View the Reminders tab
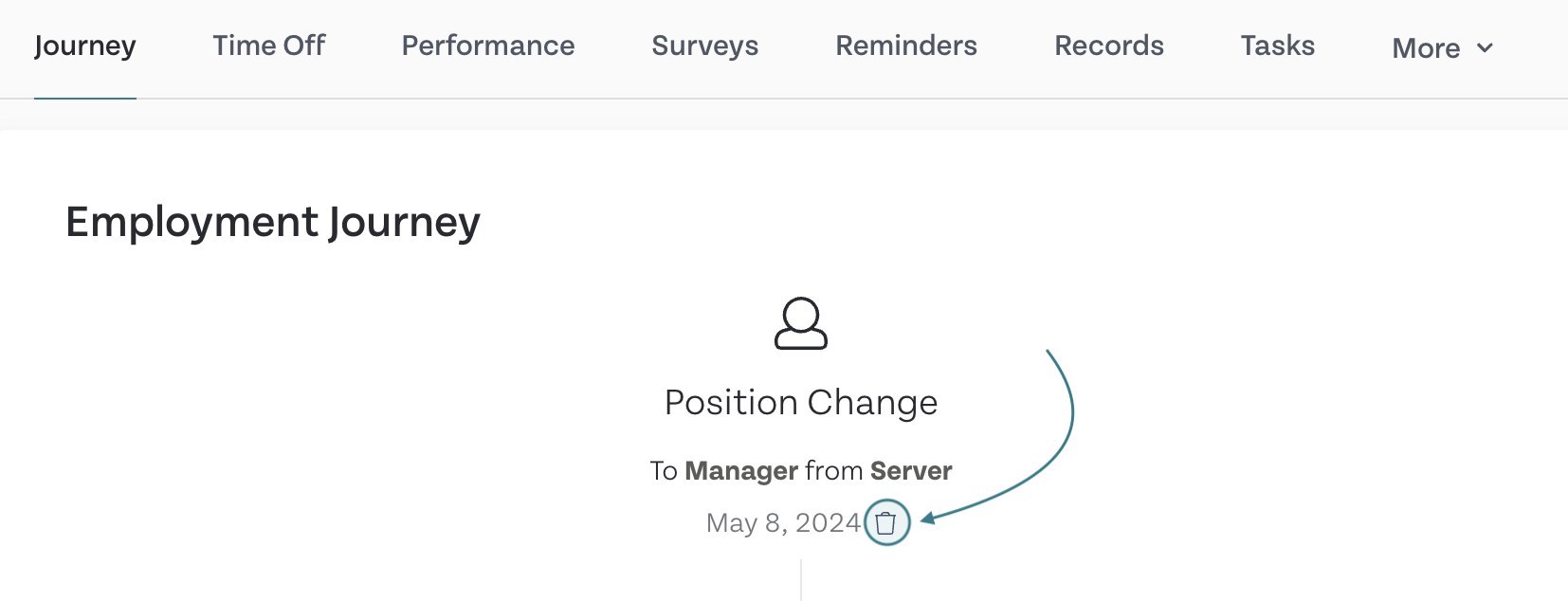Viewport: 1568px width, 601px height. pyautogui.click(x=906, y=46)
